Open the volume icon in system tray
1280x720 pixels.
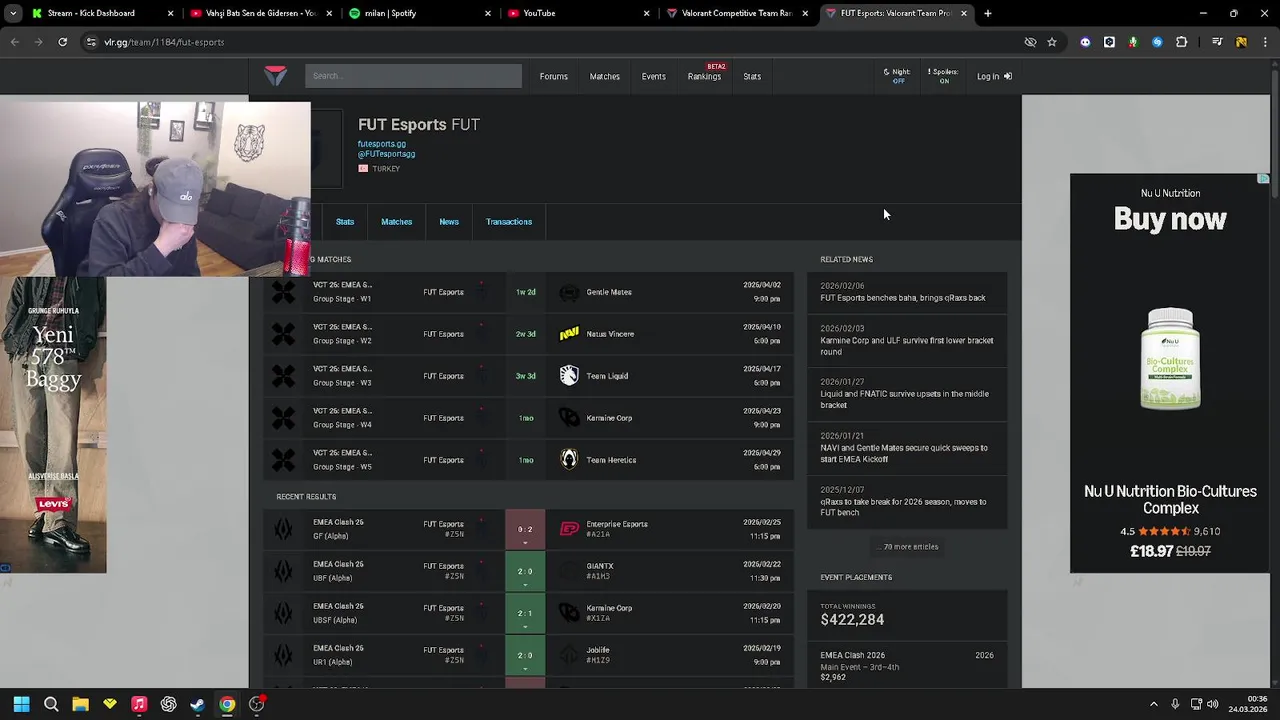[1213, 704]
